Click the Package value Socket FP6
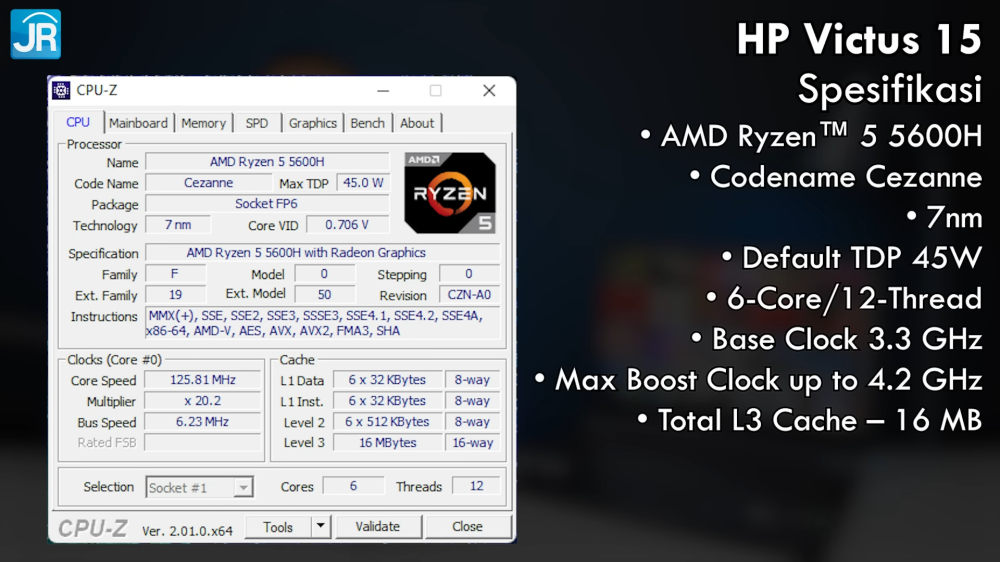The height and width of the screenshot is (562, 1000). 267,204
